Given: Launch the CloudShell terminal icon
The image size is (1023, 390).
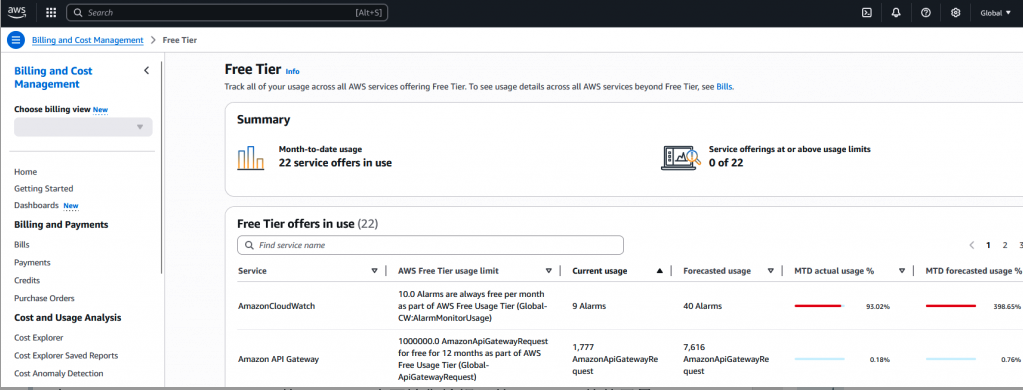Looking at the screenshot, I should (867, 12).
